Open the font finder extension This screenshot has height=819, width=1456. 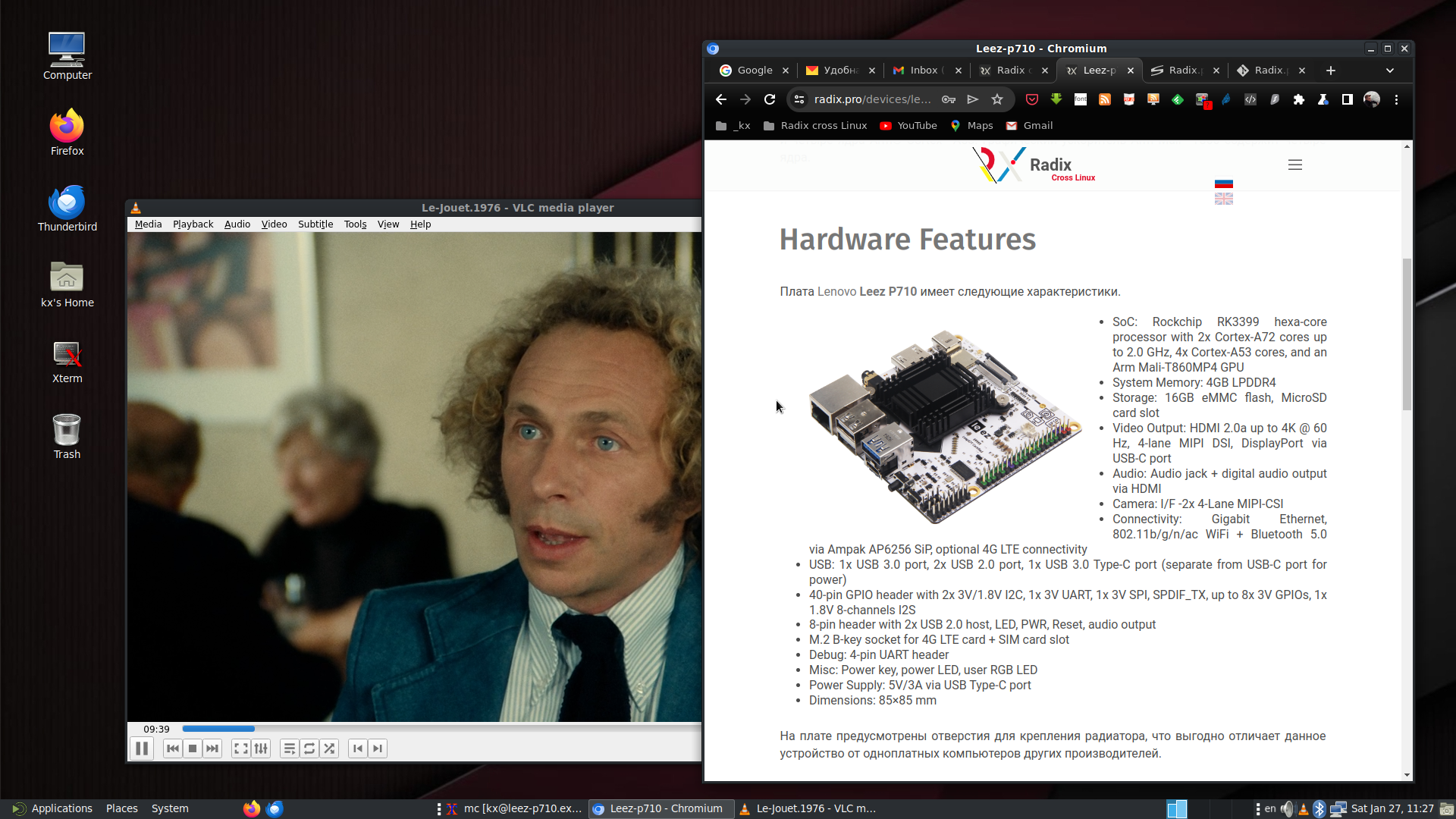pyautogui.click(x=1081, y=99)
